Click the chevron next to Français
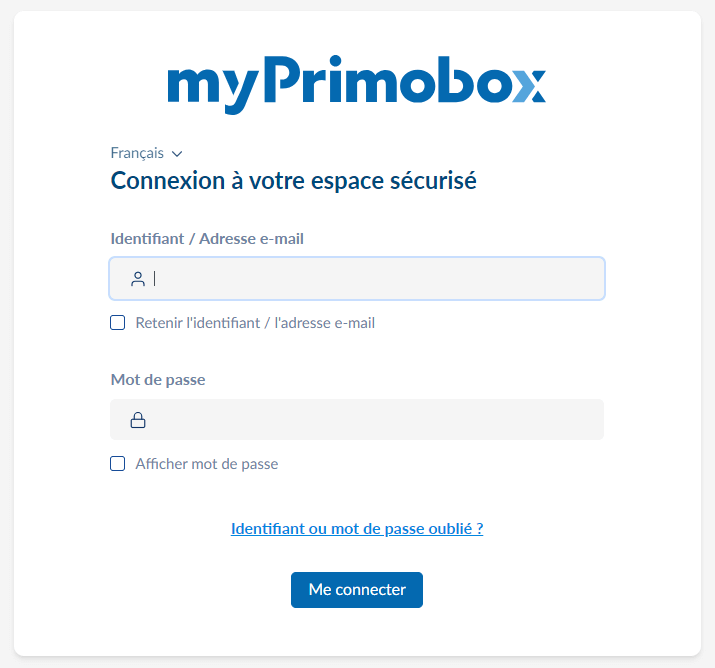 coord(177,154)
